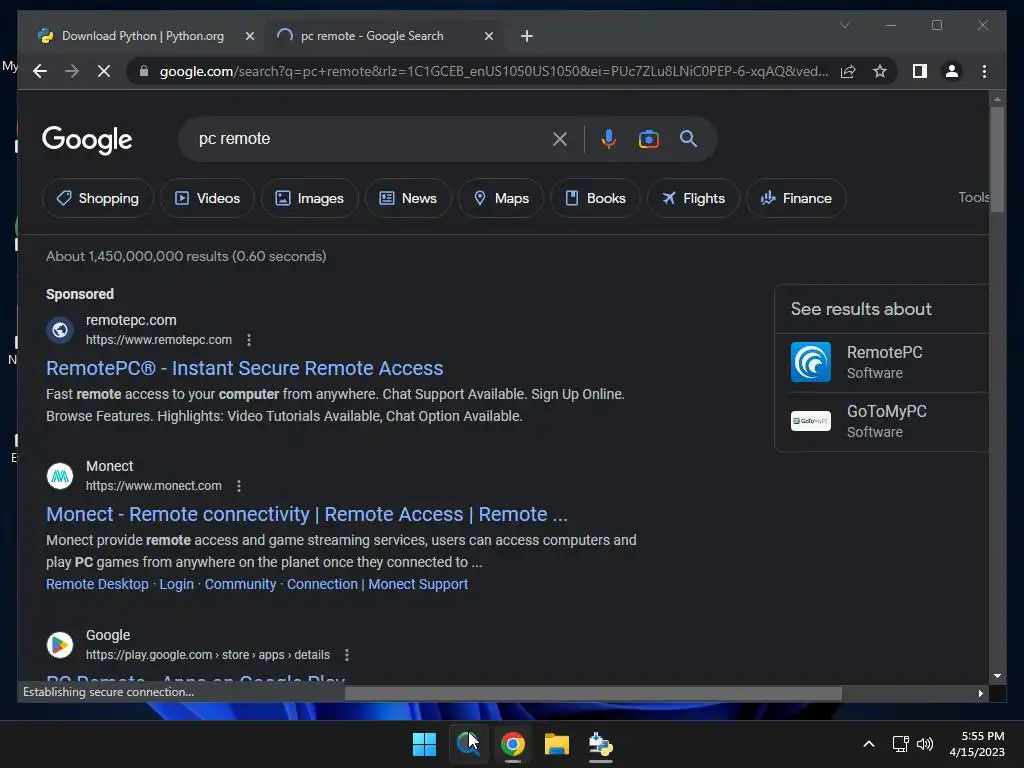Go back to the previous page
Screen dimensions: 1024x768
click(x=40, y=71)
